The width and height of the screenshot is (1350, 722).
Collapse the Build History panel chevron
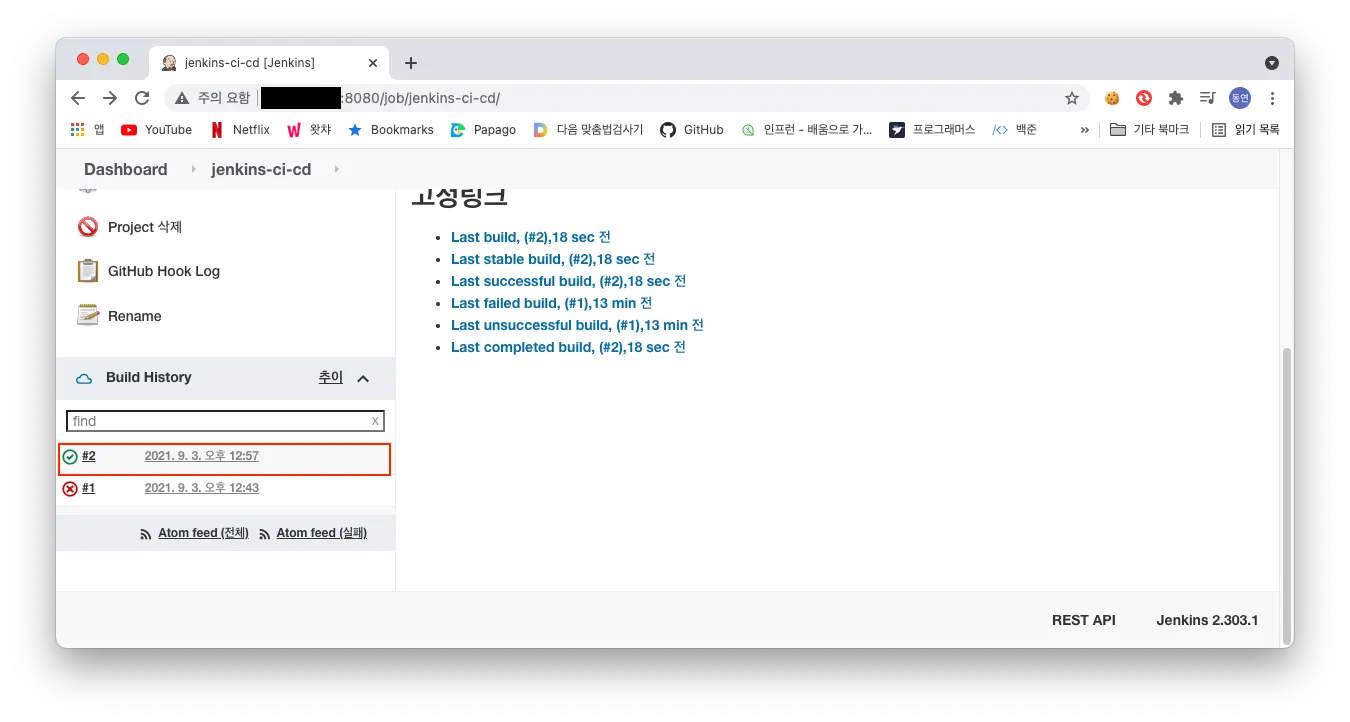(363, 378)
